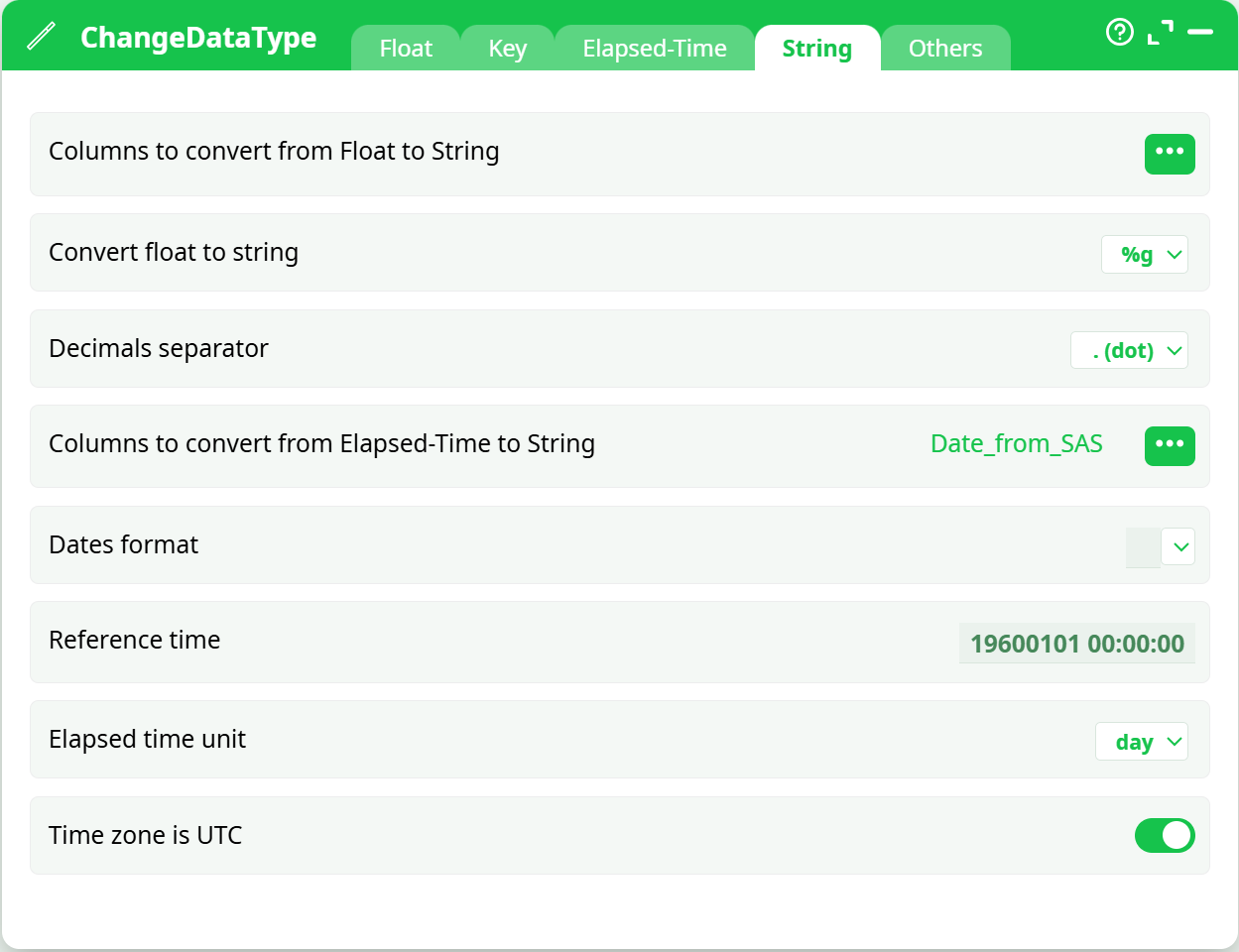Switch to the Float tab
This screenshot has width=1239, height=952.
coord(406,49)
